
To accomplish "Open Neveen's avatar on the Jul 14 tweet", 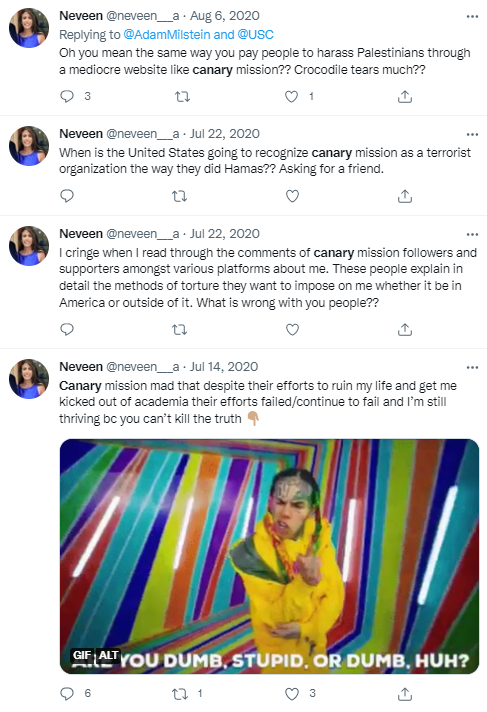I will pyautogui.click(x=29, y=379).
